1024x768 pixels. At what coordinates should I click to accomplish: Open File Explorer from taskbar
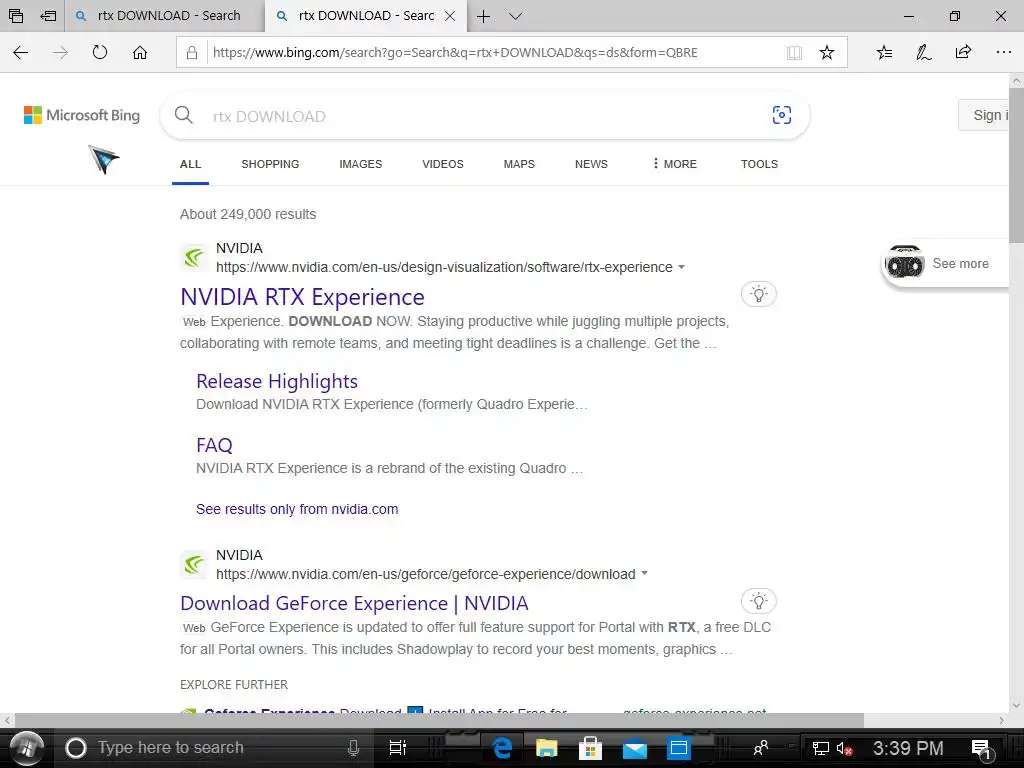click(546, 748)
